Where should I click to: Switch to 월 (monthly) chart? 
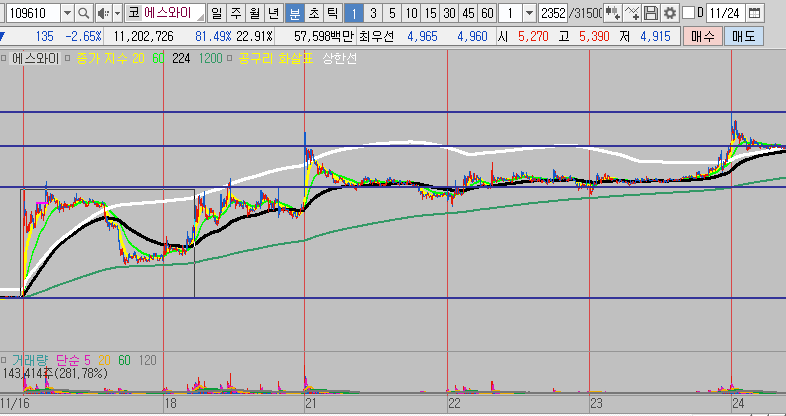click(254, 13)
